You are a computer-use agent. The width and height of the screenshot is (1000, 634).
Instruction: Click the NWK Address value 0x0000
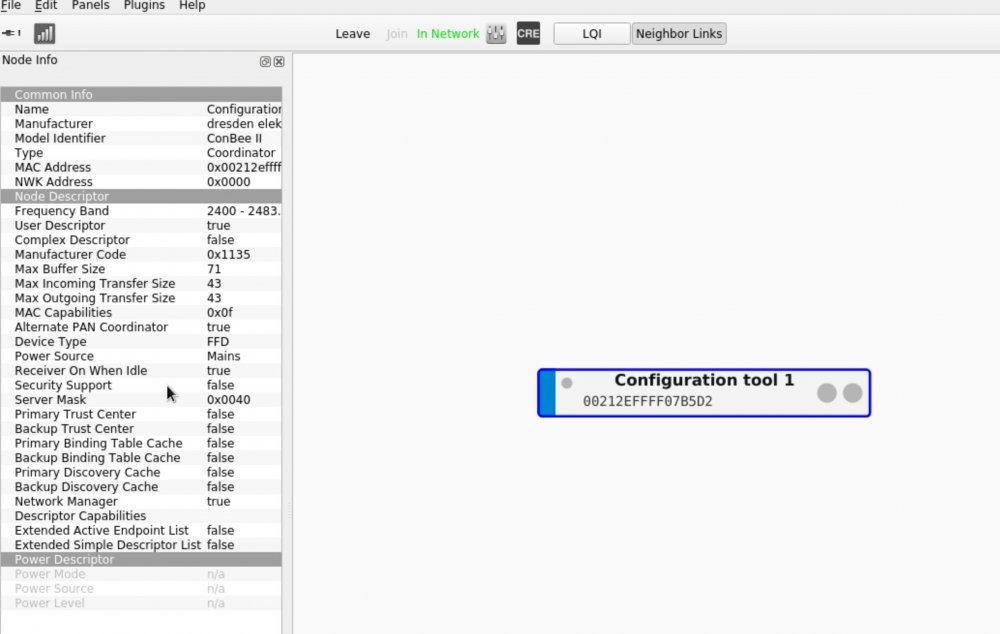tap(228, 182)
